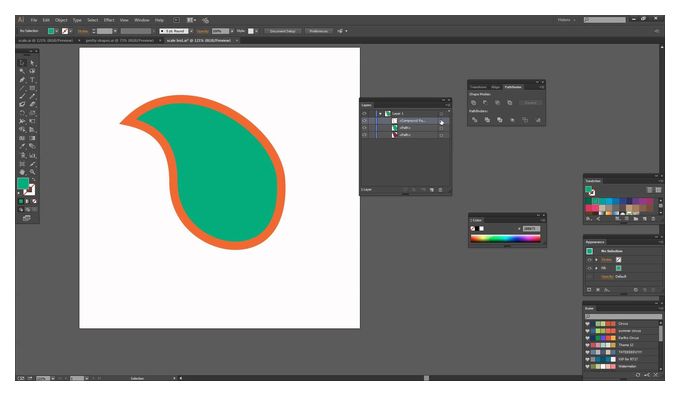The width and height of the screenshot is (680, 396).
Task: Open fill color dropdown in control bar
Action: click(57, 31)
